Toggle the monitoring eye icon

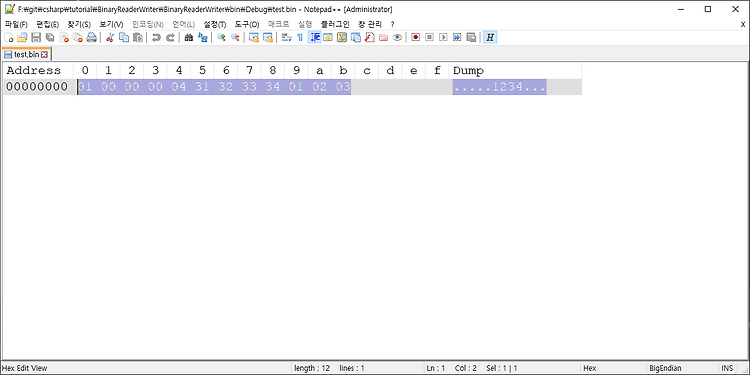click(x=397, y=37)
